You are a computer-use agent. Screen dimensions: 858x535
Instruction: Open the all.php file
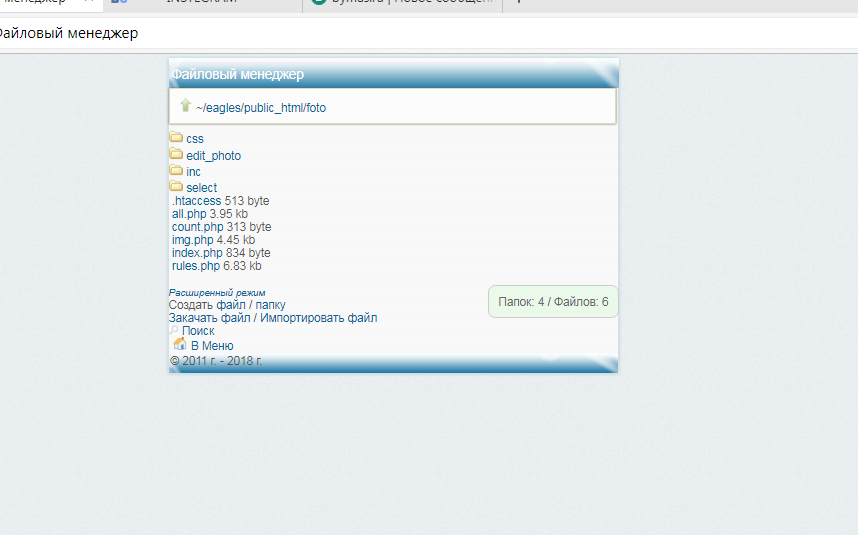pyautogui.click(x=189, y=214)
